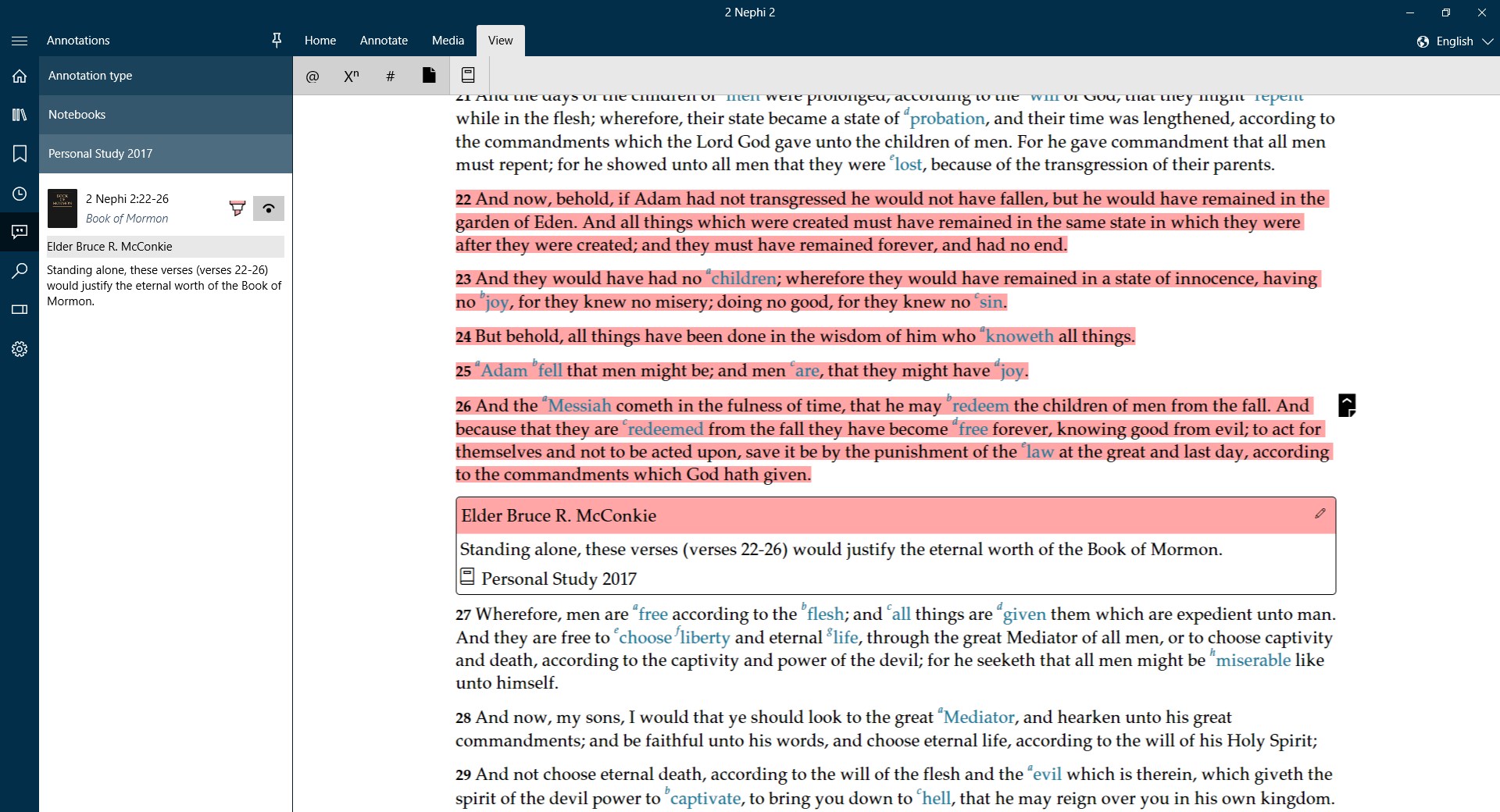
Task: Open the study journal book icon
Action: (467, 75)
